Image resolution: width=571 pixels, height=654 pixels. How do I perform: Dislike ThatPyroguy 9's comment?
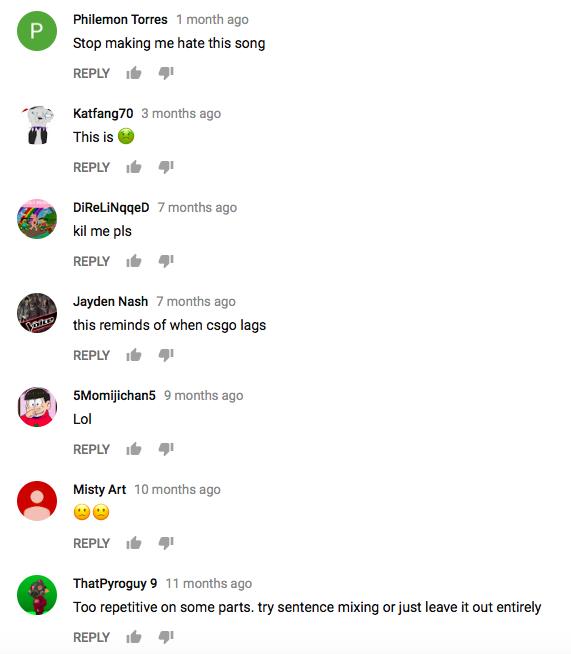(166, 637)
